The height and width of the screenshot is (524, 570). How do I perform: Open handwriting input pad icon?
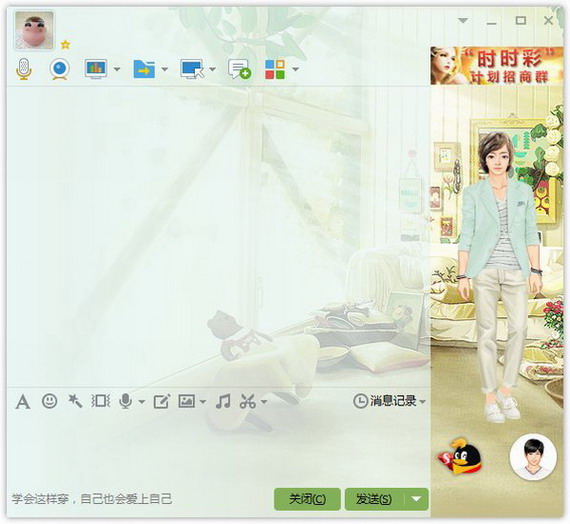(x=161, y=402)
